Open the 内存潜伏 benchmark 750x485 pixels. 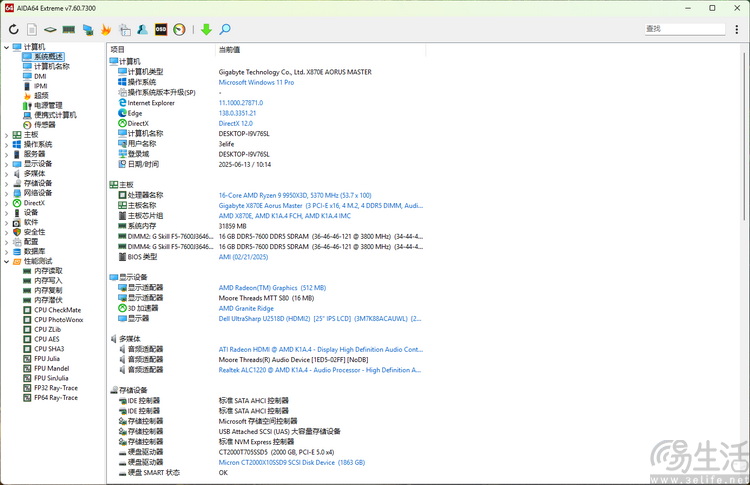click(x=43, y=300)
